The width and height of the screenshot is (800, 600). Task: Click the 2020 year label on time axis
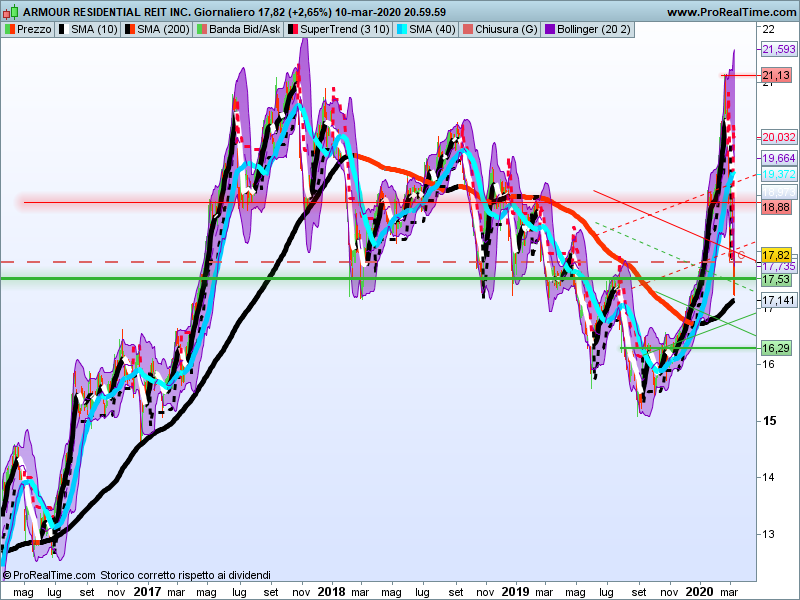pos(699,592)
